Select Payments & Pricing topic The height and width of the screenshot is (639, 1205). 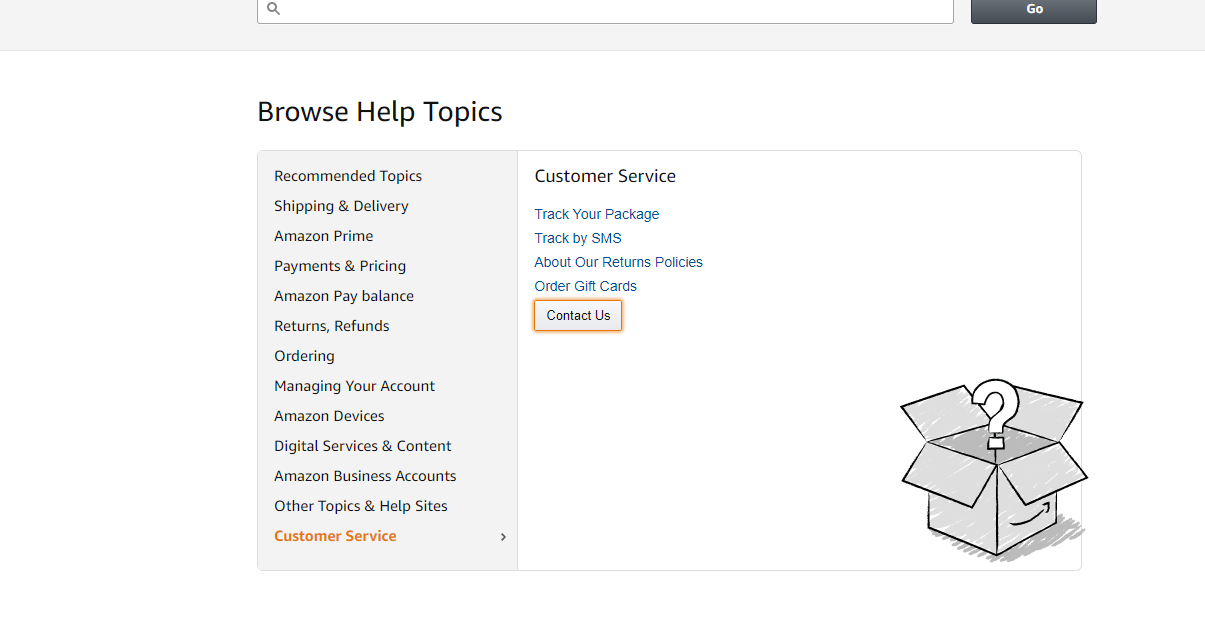click(340, 266)
